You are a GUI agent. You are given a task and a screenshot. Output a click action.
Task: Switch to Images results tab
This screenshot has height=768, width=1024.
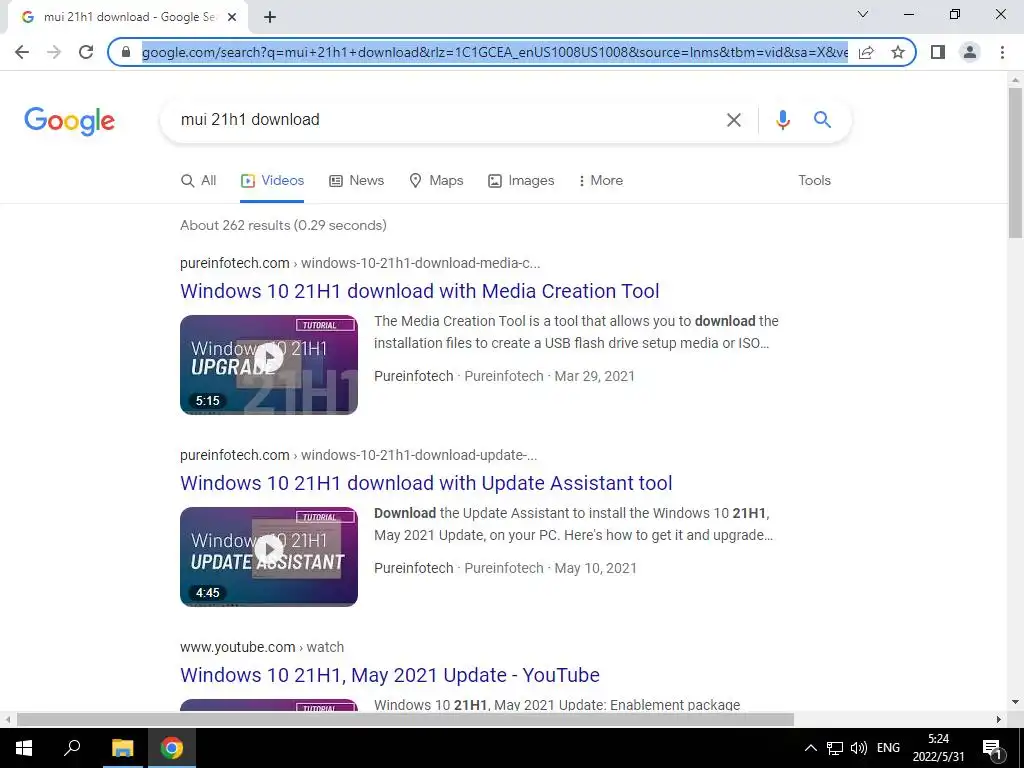click(521, 181)
